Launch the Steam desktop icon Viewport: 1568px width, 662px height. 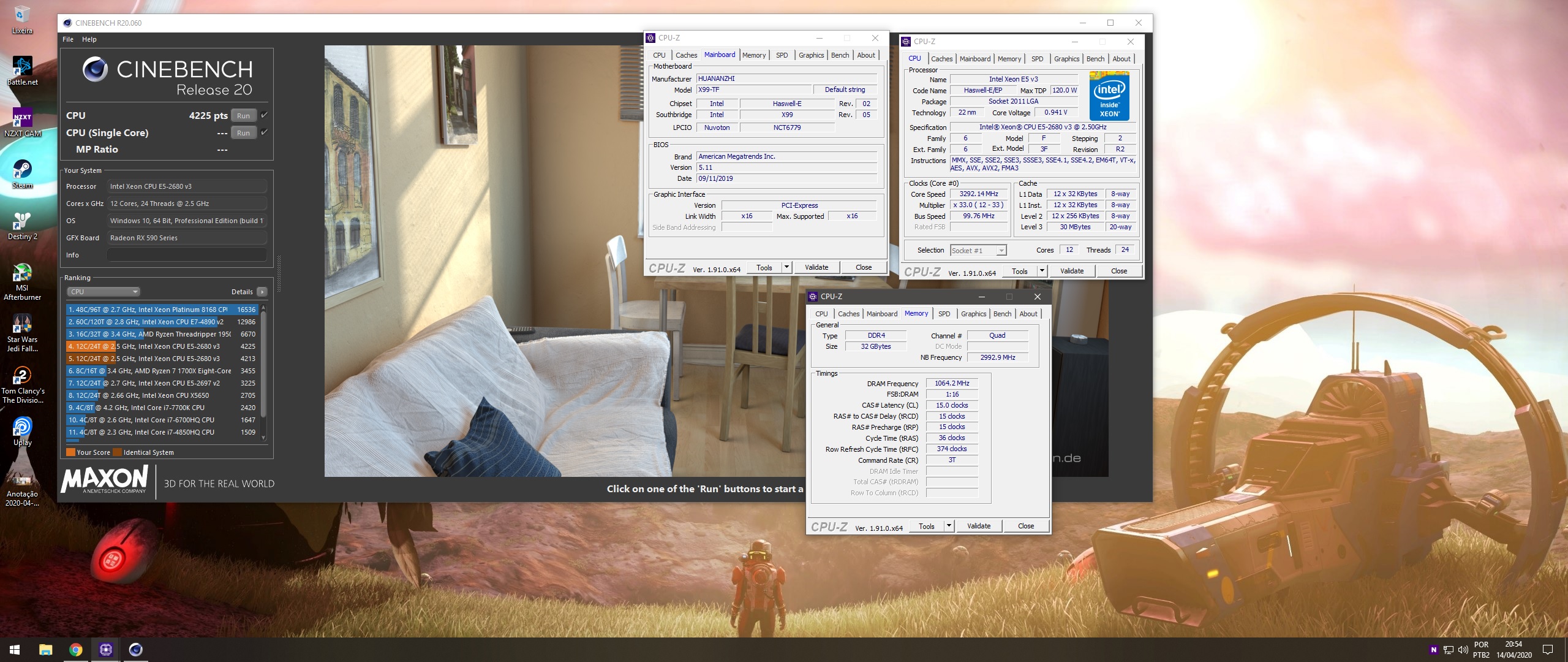(x=22, y=174)
